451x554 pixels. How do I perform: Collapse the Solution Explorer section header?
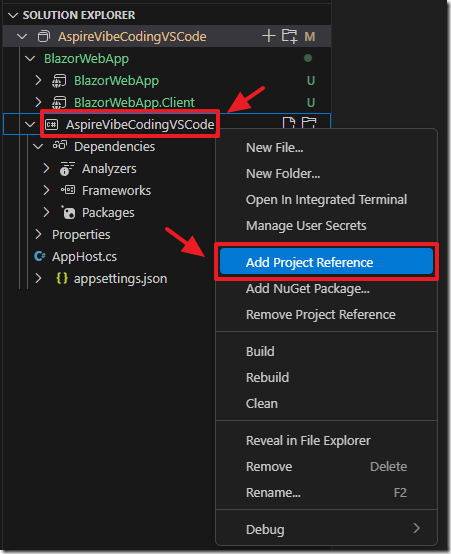[13, 15]
